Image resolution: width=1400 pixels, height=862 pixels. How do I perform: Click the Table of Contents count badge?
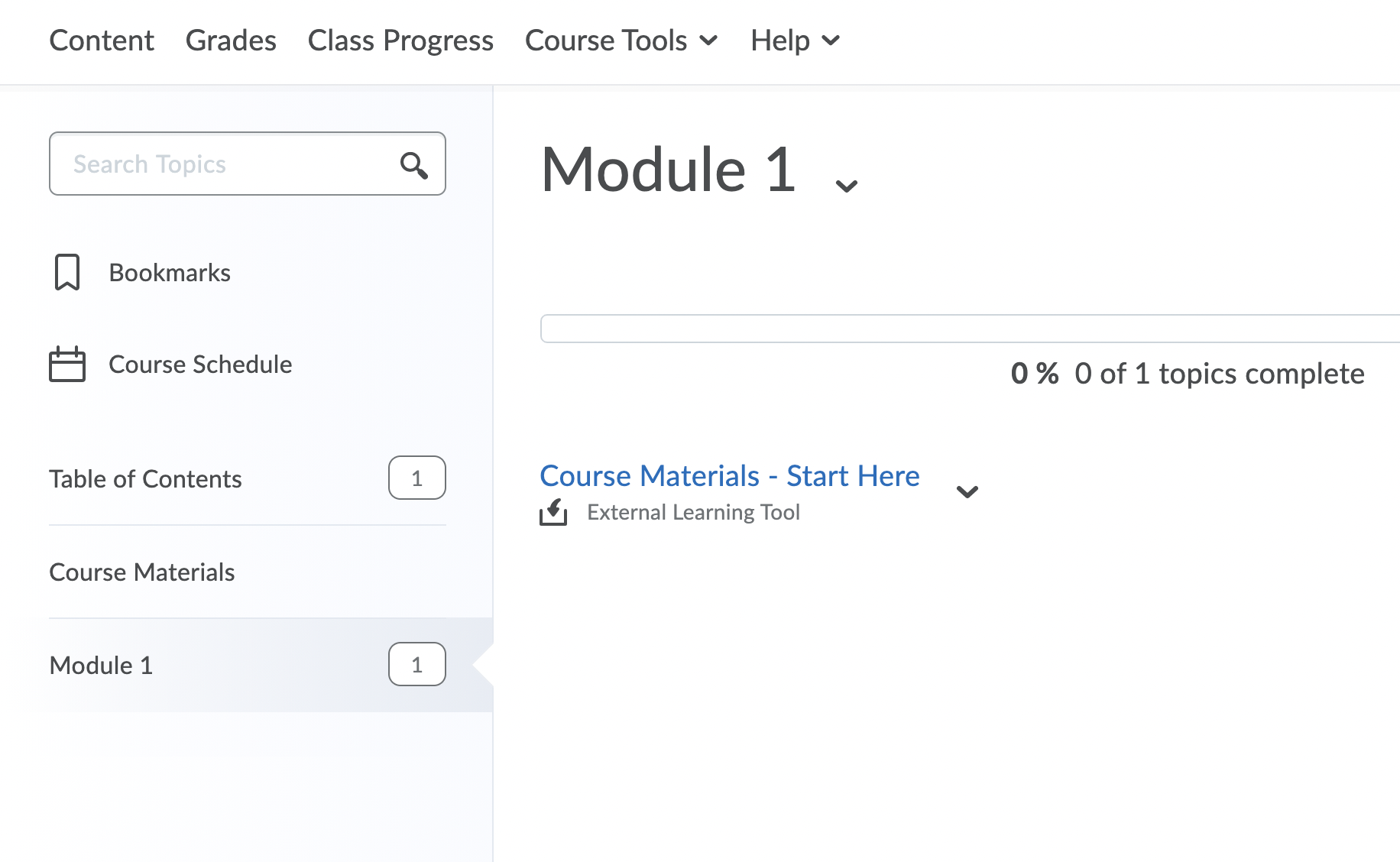click(417, 478)
